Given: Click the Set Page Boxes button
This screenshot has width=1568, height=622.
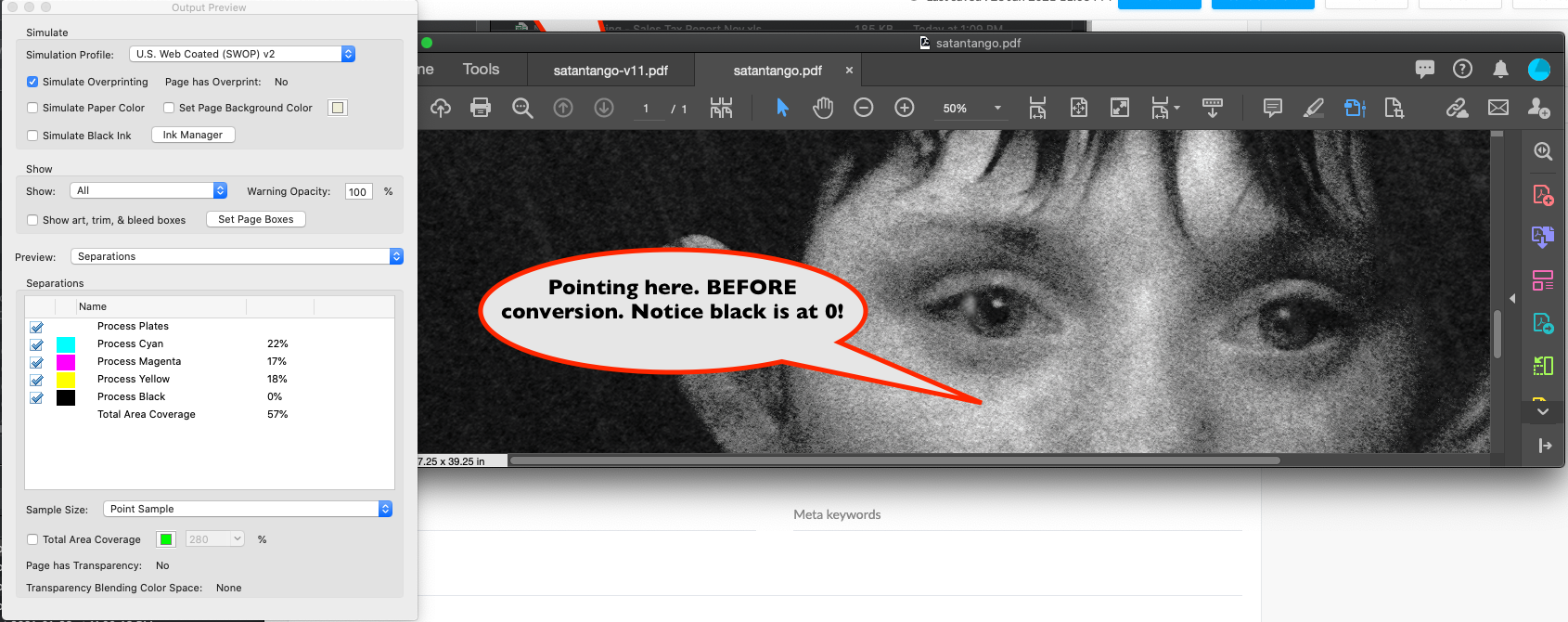Looking at the screenshot, I should click(x=256, y=219).
